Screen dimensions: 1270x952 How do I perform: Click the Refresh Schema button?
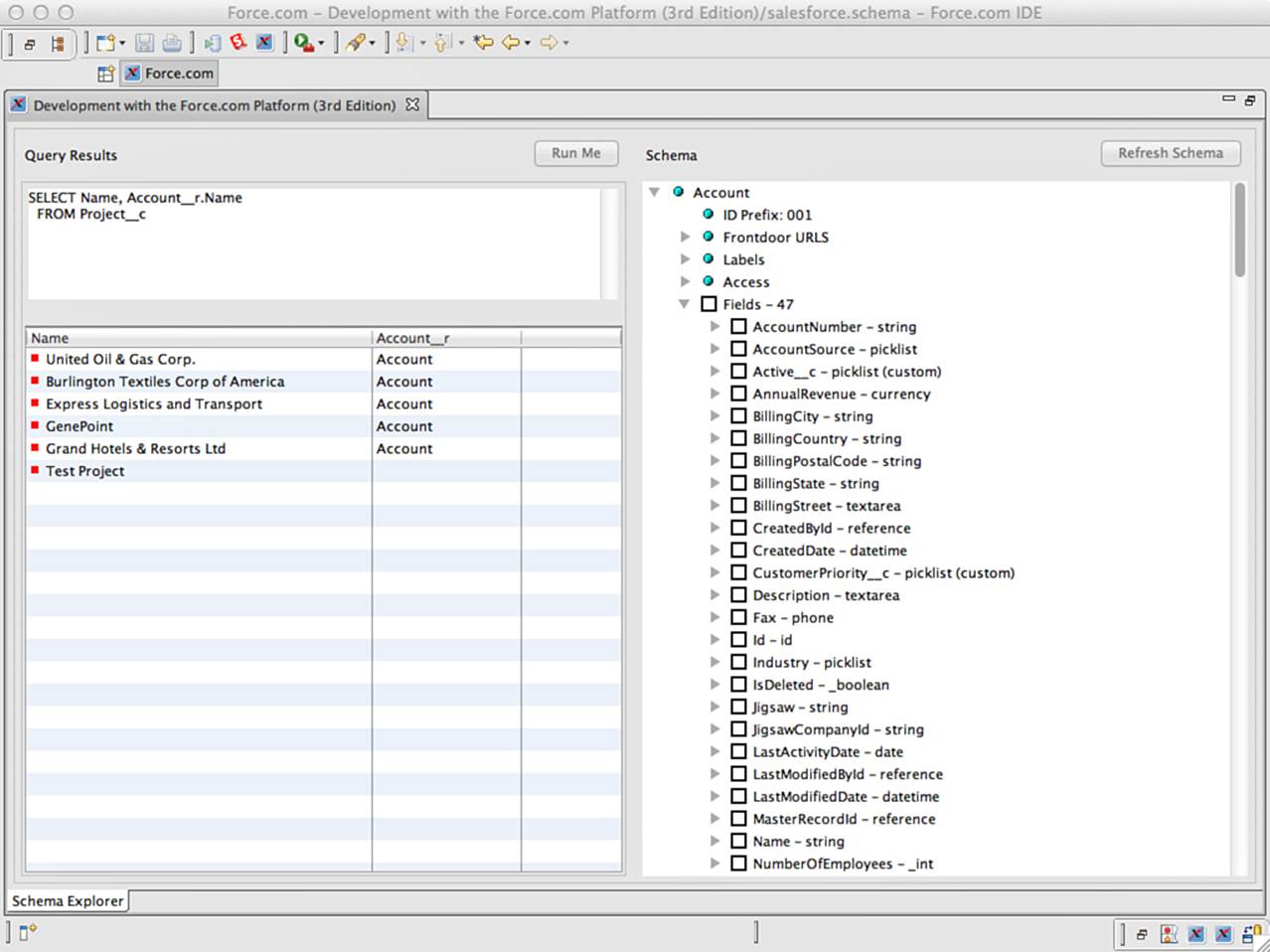point(1171,153)
